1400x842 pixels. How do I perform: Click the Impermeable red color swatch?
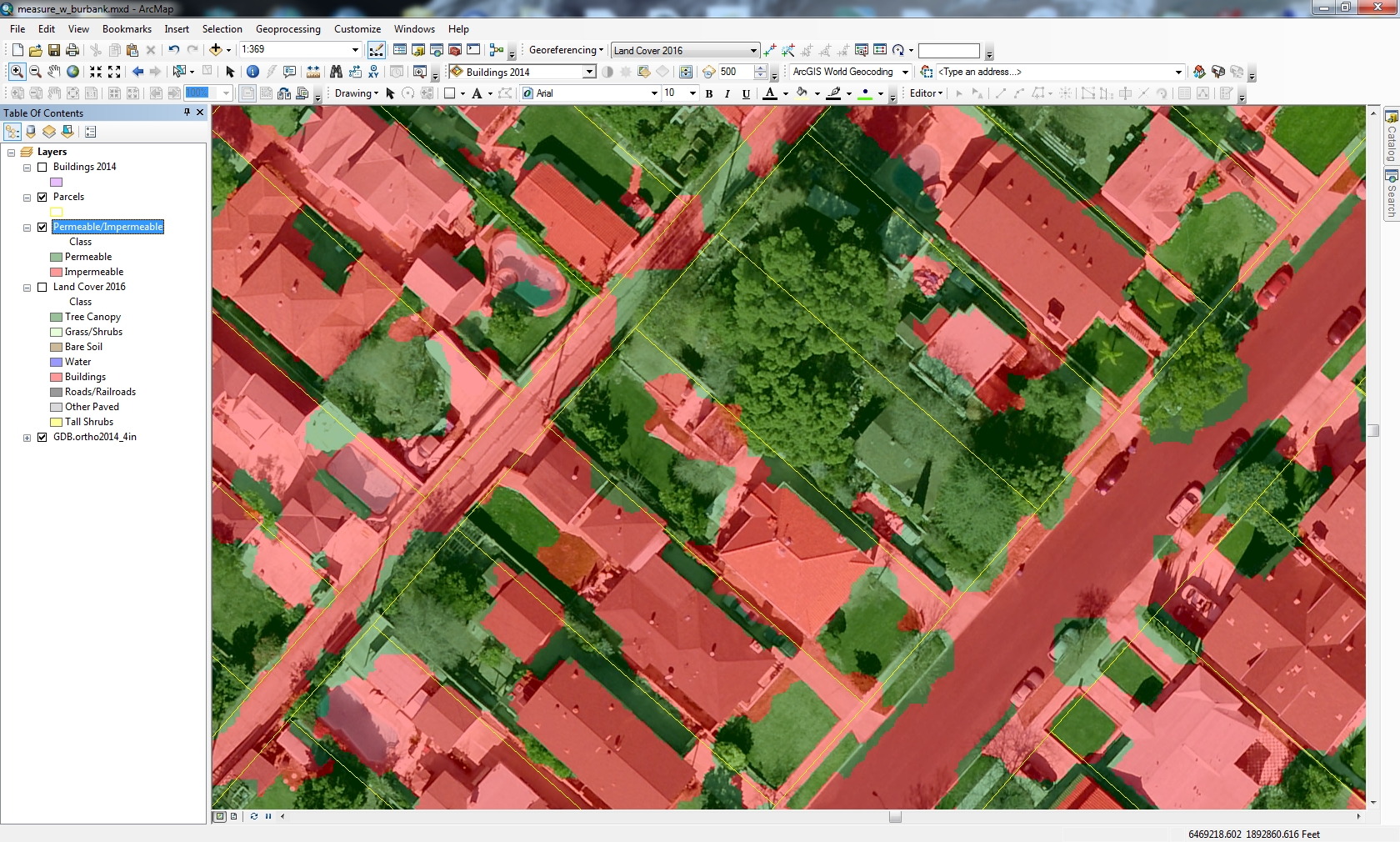(57, 272)
